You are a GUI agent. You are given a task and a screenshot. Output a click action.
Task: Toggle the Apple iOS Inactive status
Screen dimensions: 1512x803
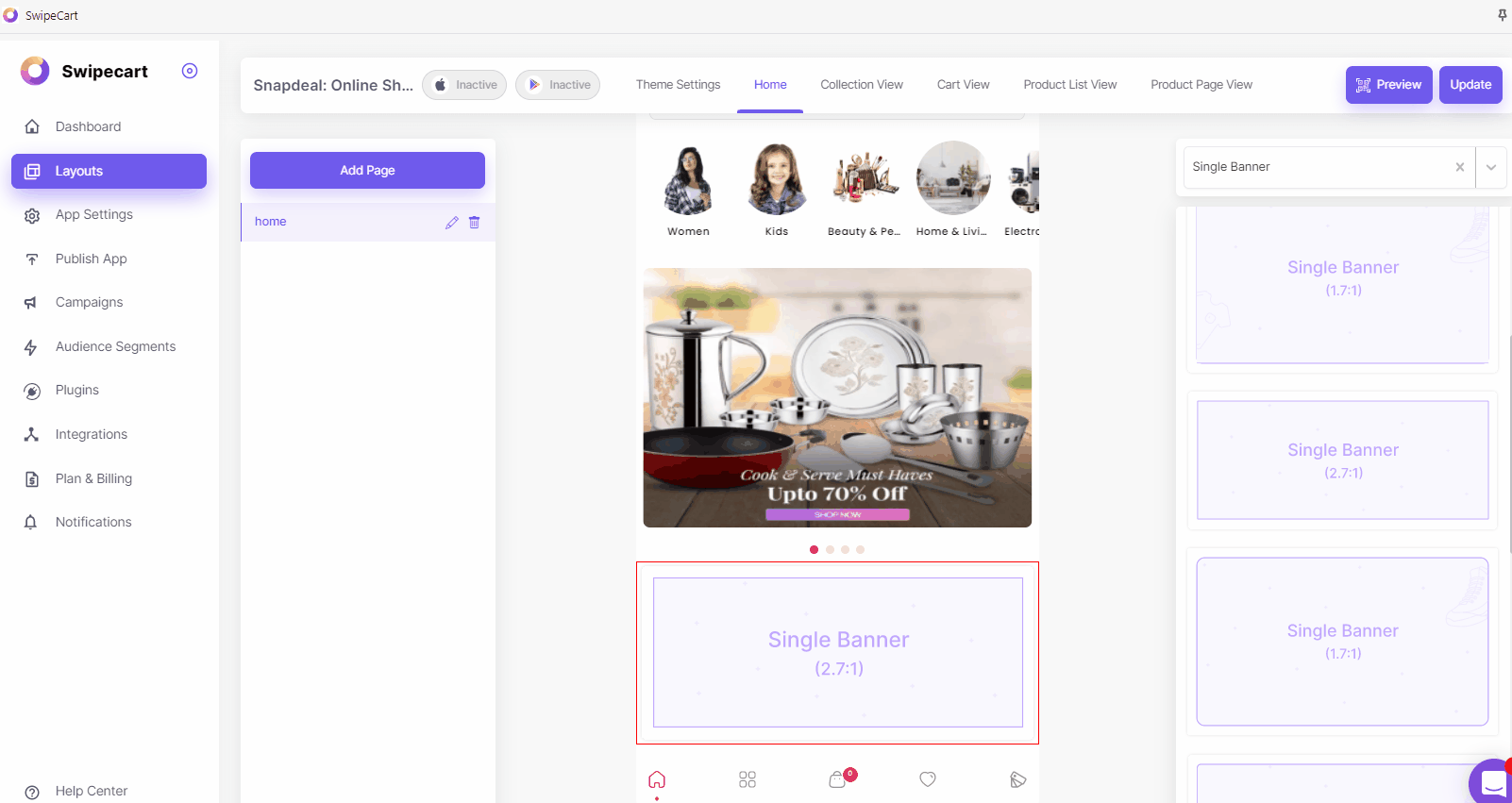[464, 85]
